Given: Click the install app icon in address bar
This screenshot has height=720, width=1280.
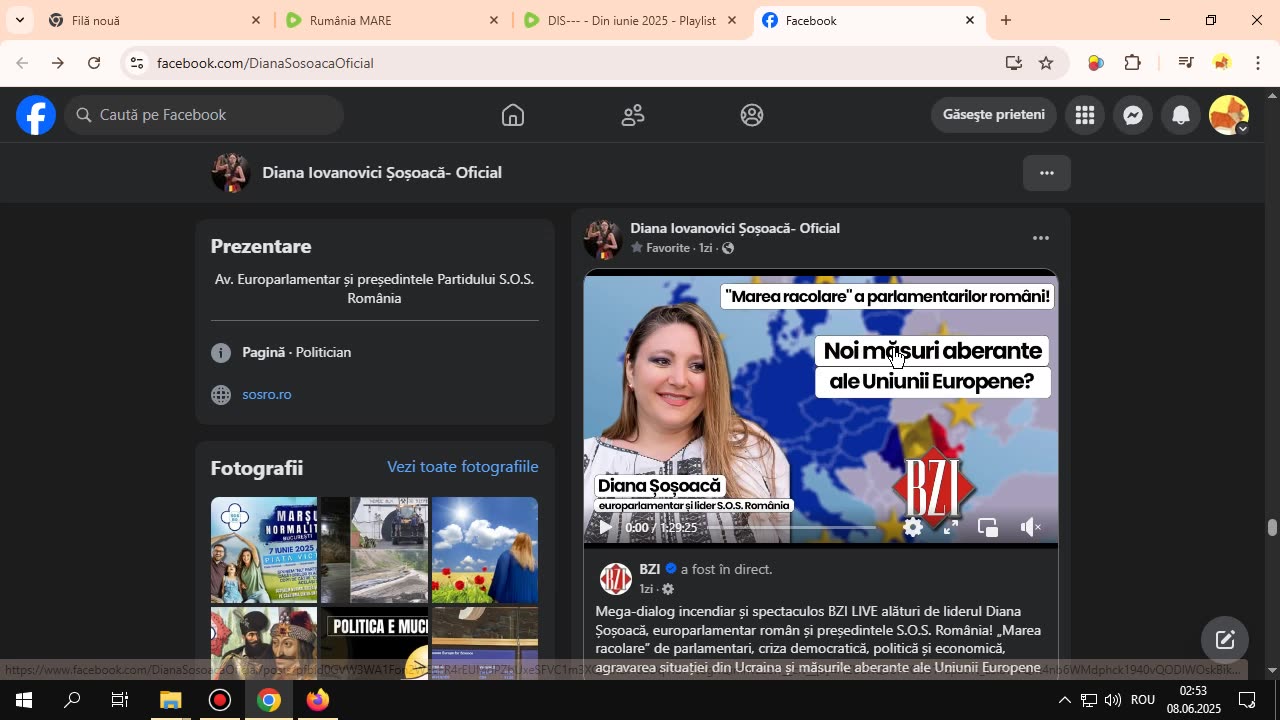Looking at the screenshot, I should pos(1014,63).
